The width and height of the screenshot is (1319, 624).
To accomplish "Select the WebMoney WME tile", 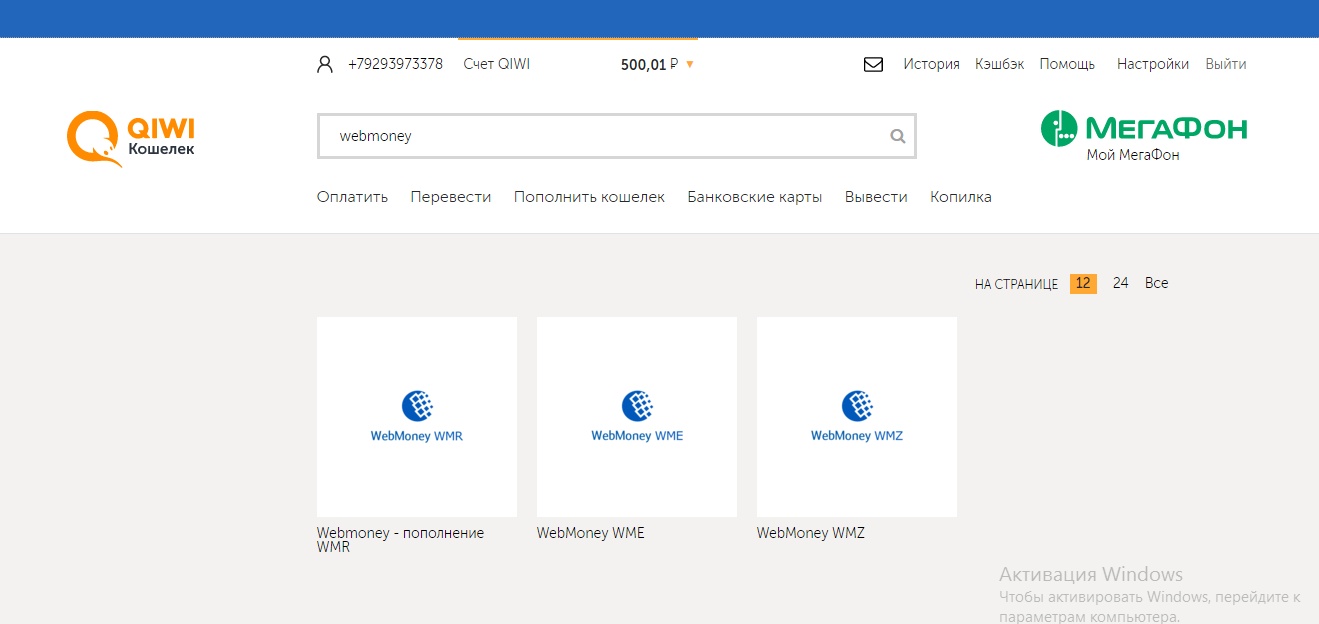I will (x=636, y=417).
